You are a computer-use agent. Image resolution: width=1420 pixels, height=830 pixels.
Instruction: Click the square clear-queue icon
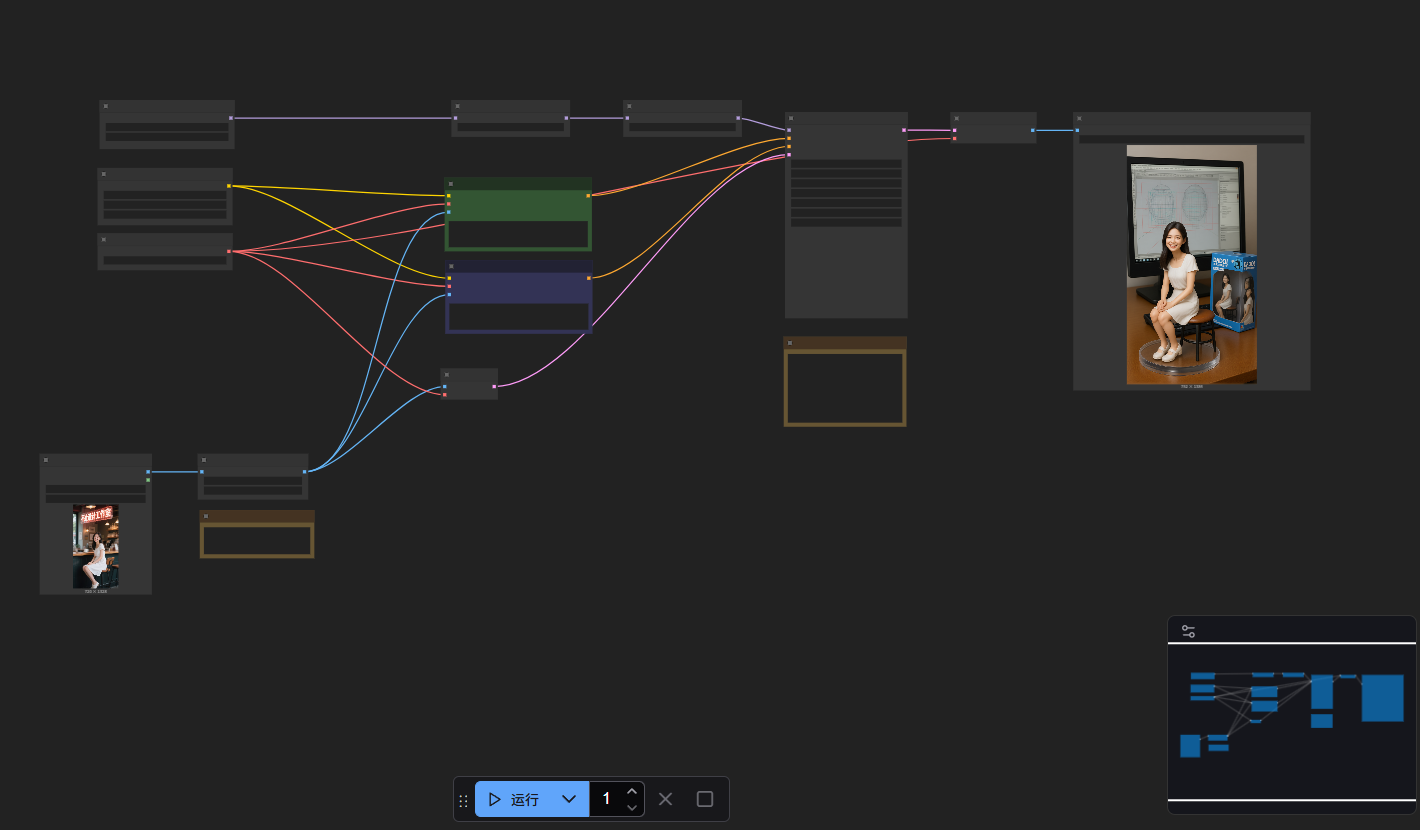(705, 799)
